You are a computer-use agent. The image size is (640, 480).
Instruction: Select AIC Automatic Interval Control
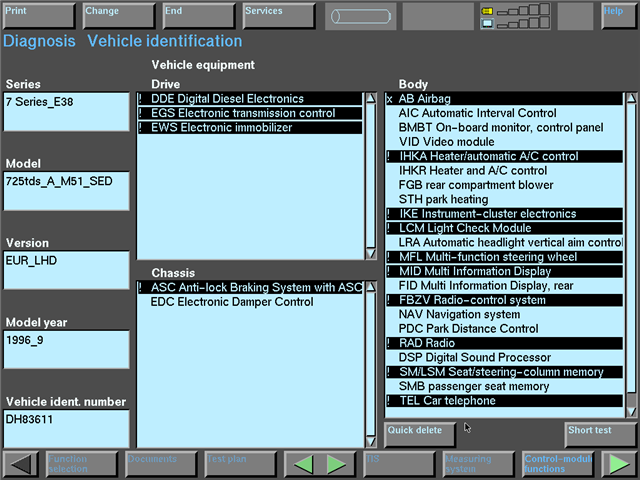[x=504, y=113]
